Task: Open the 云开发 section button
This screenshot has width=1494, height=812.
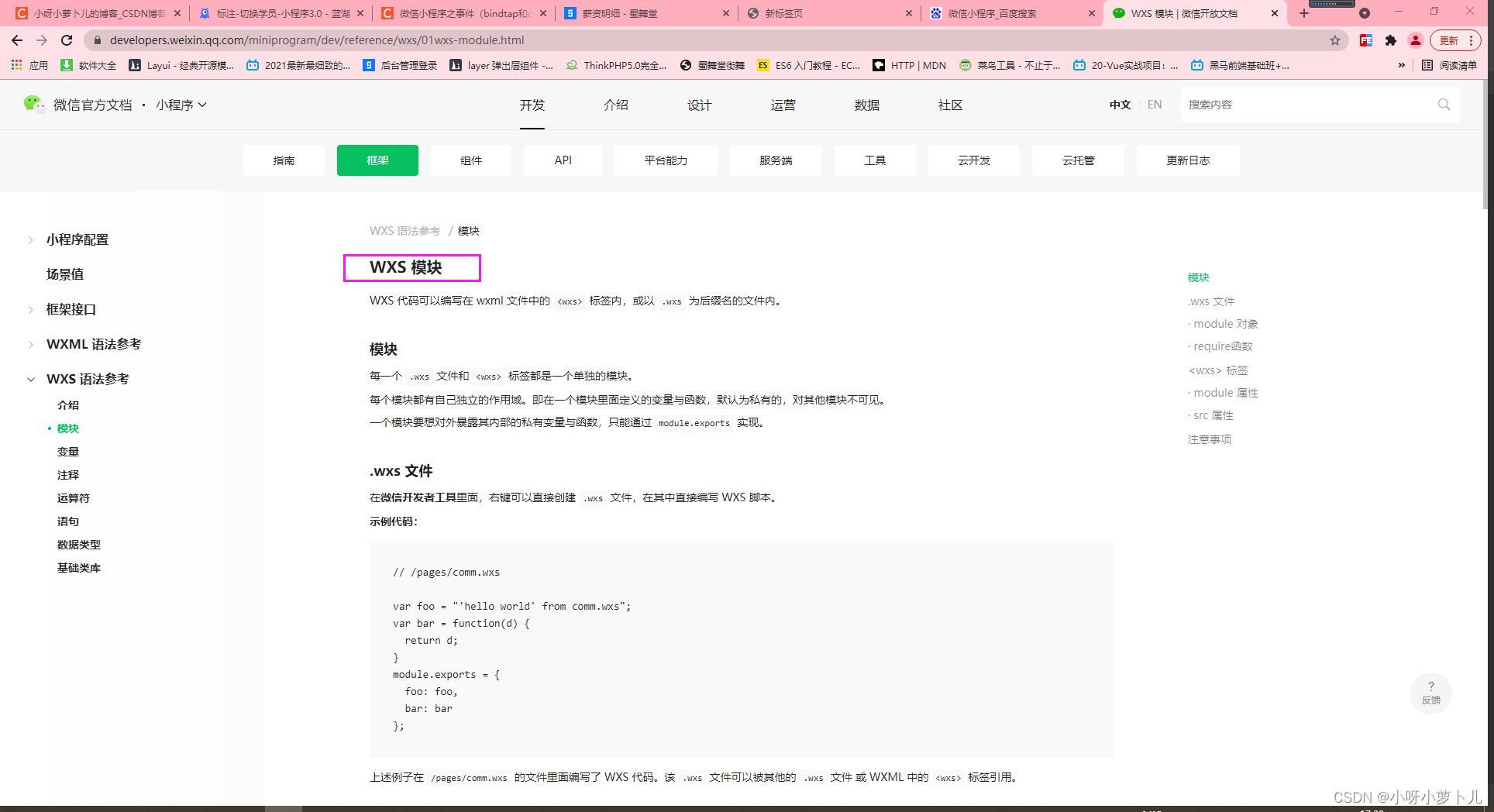Action: click(974, 160)
